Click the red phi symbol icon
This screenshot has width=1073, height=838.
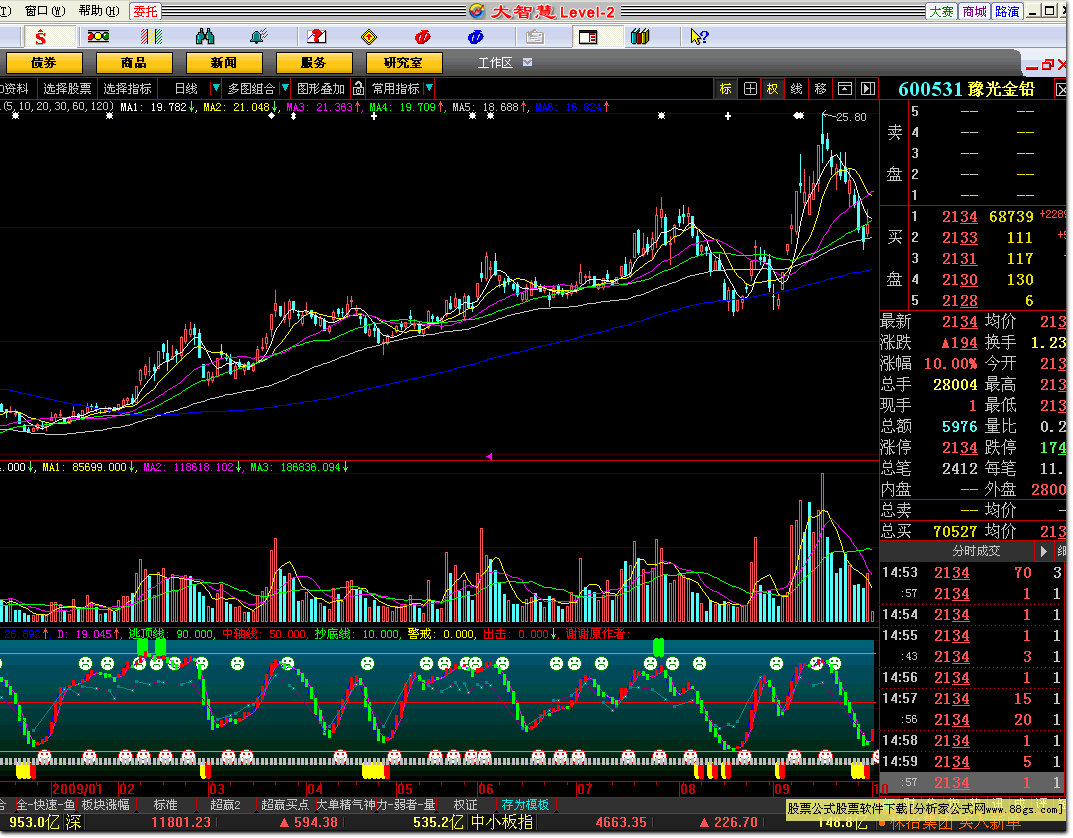coord(422,37)
